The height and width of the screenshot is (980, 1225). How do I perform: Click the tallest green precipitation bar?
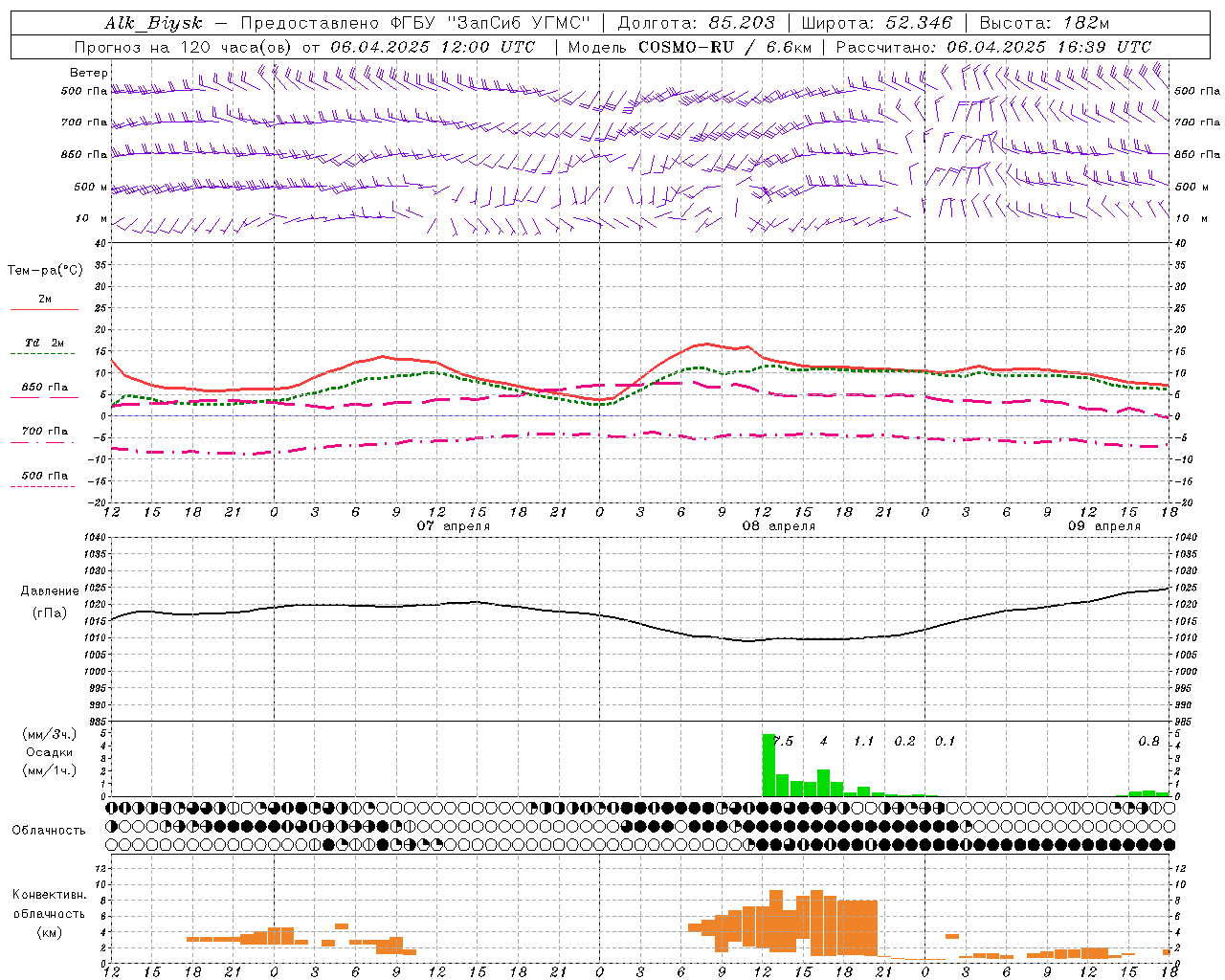click(768, 766)
